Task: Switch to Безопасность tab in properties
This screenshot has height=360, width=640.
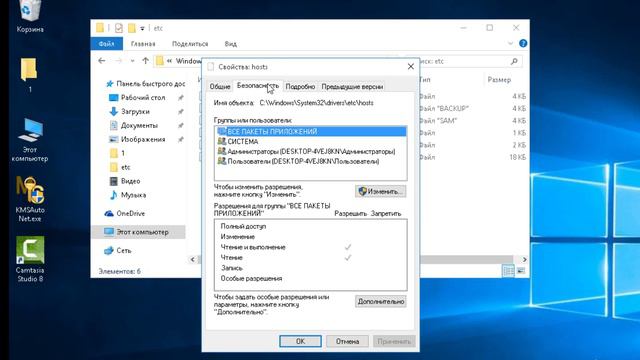Action: pyautogui.click(x=258, y=86)
